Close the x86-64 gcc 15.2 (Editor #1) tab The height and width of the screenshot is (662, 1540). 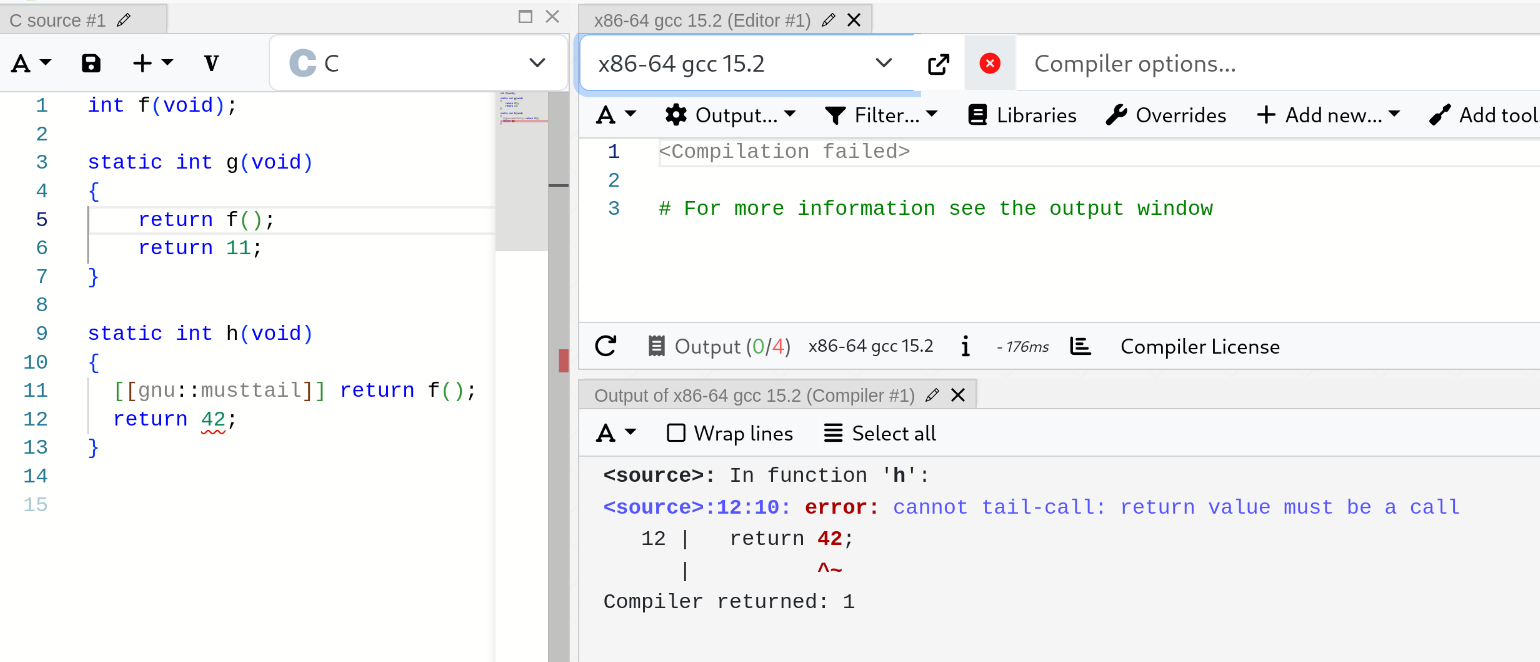click(x=853, y=20)
